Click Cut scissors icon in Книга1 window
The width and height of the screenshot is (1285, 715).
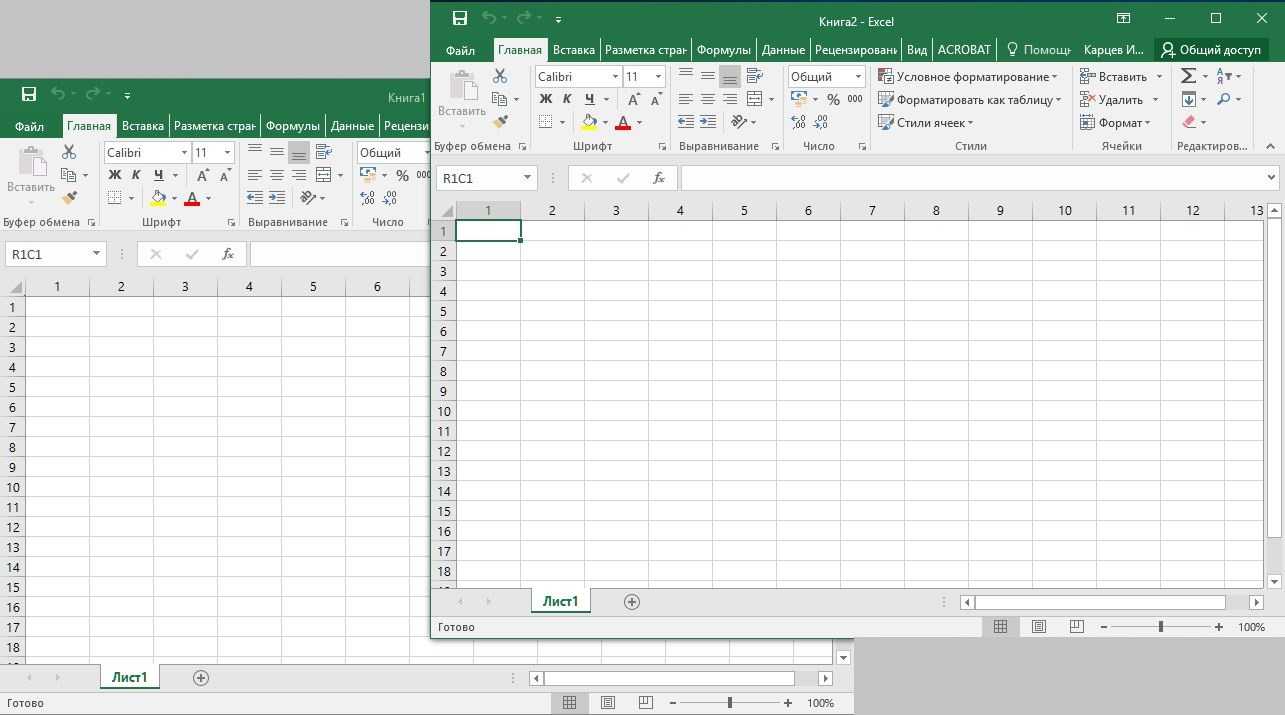pos(69,152)
